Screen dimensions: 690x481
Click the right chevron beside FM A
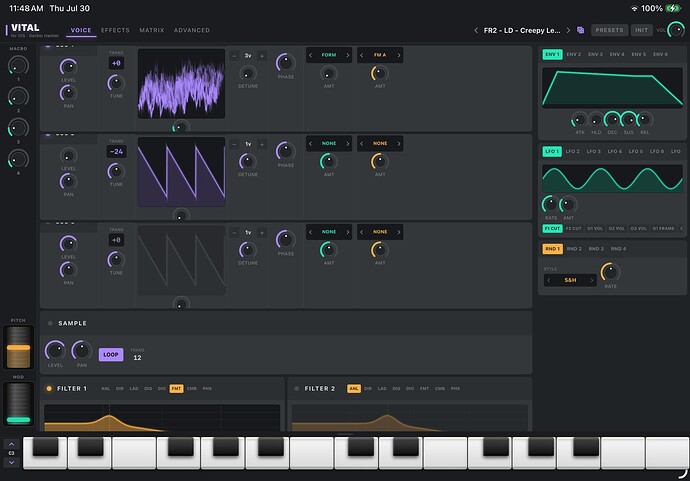pyautogui.click(x=399, y=55)
